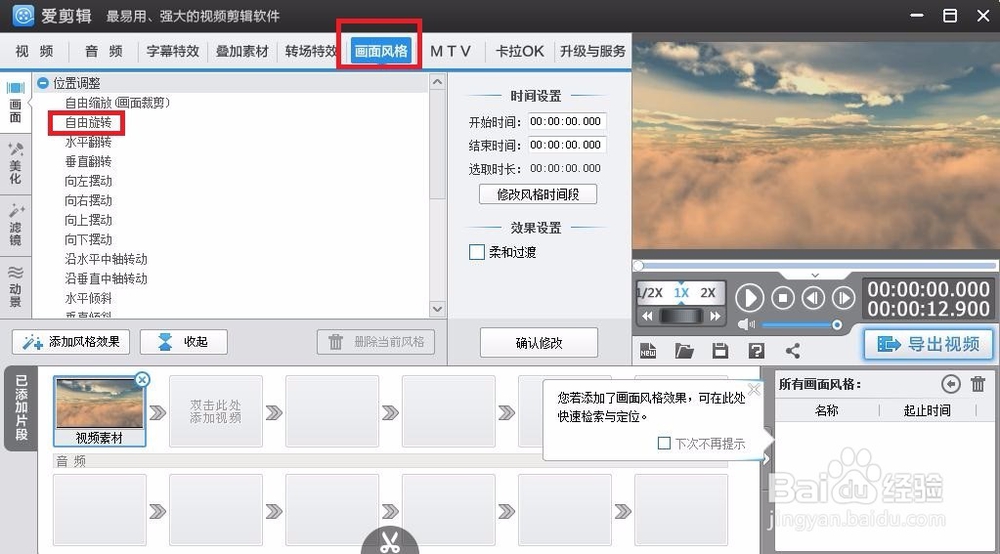1000x554 pixels.
Task: Click the share icon
Action: 793,351
